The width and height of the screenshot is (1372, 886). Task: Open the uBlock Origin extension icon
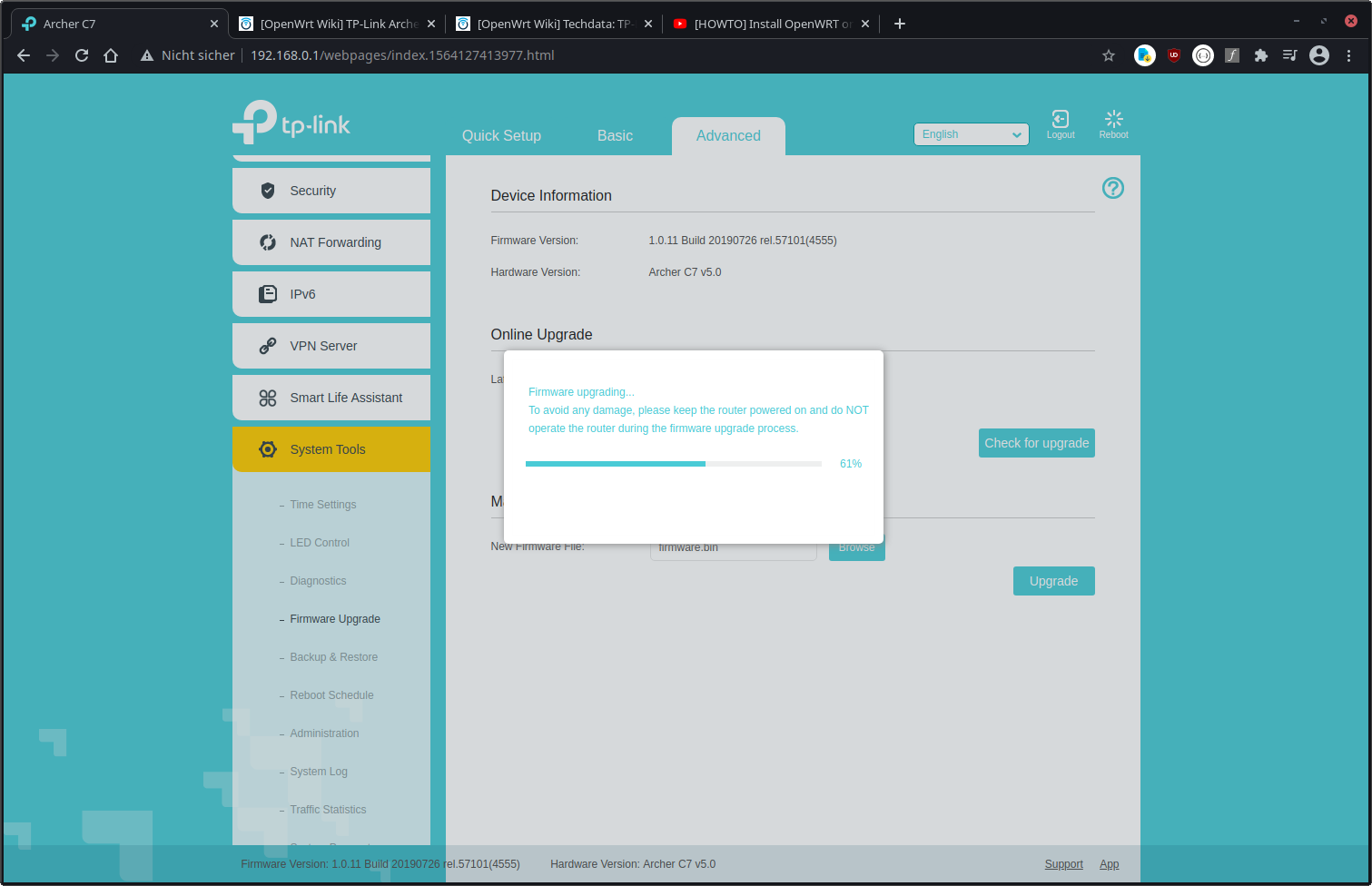1174,55
